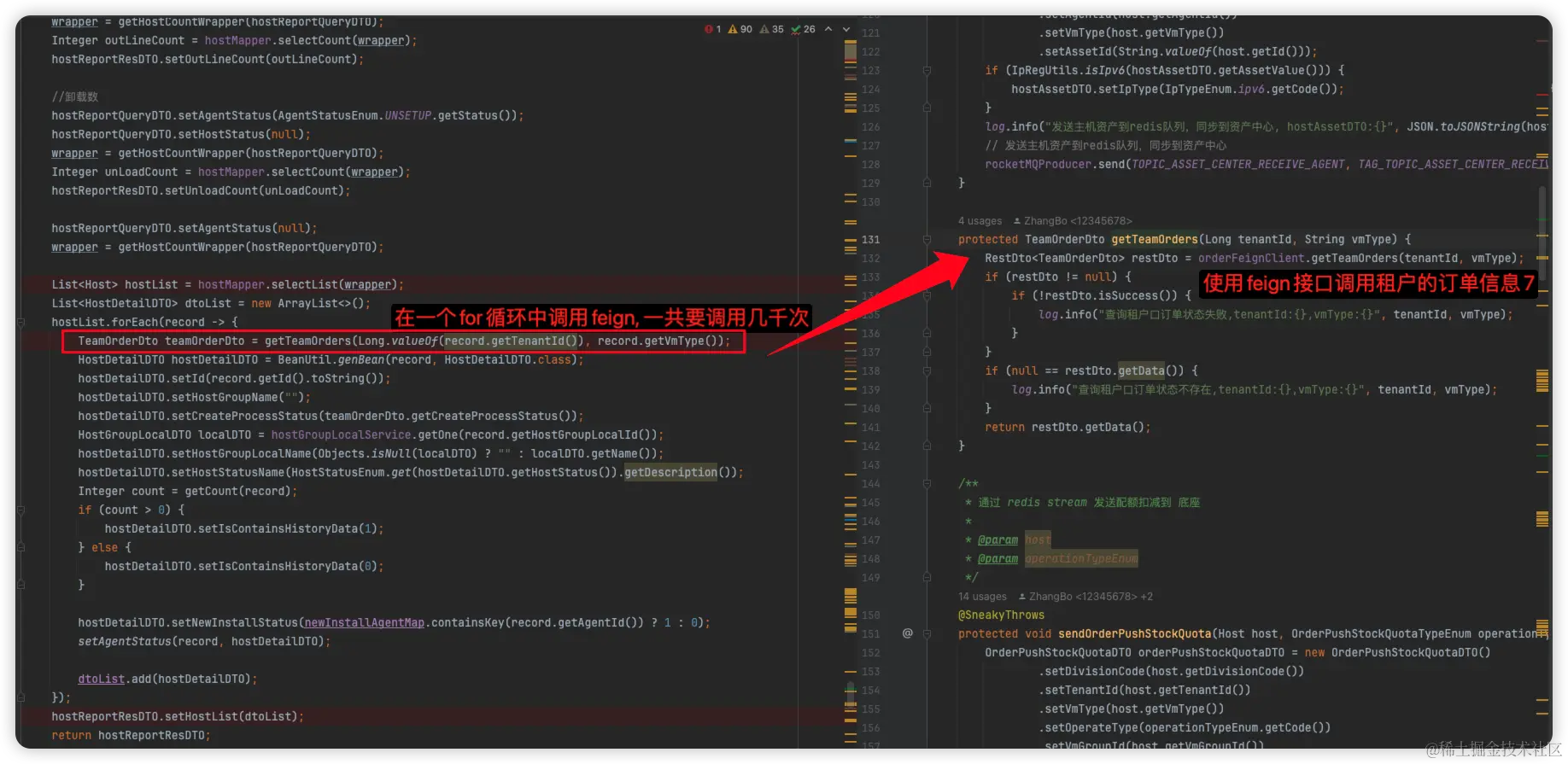Click 'orderFeignClient' in the right editor

pos(1251,259)
